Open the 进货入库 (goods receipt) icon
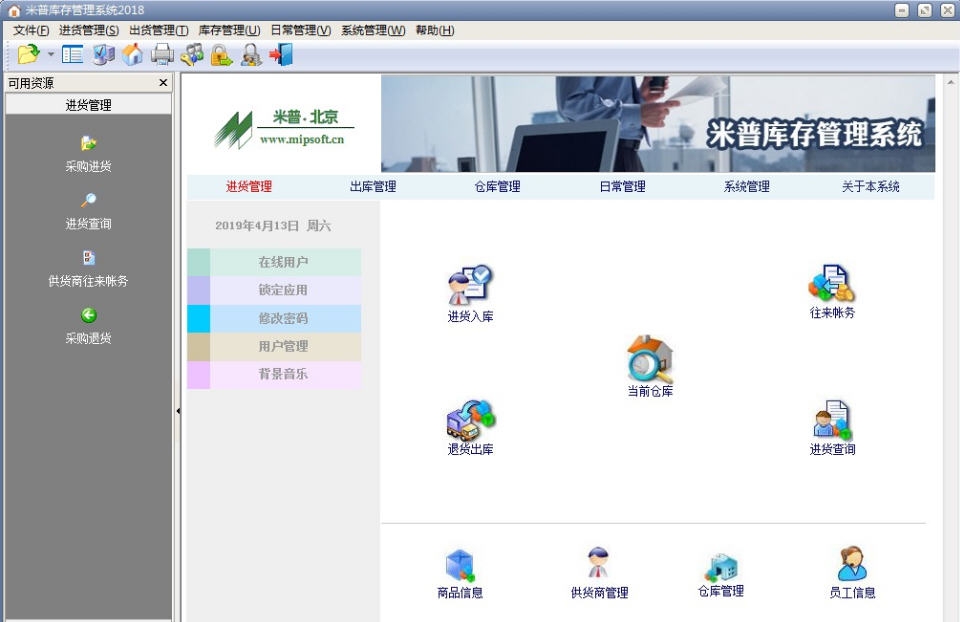960x622 pixels. coord(470,290)
